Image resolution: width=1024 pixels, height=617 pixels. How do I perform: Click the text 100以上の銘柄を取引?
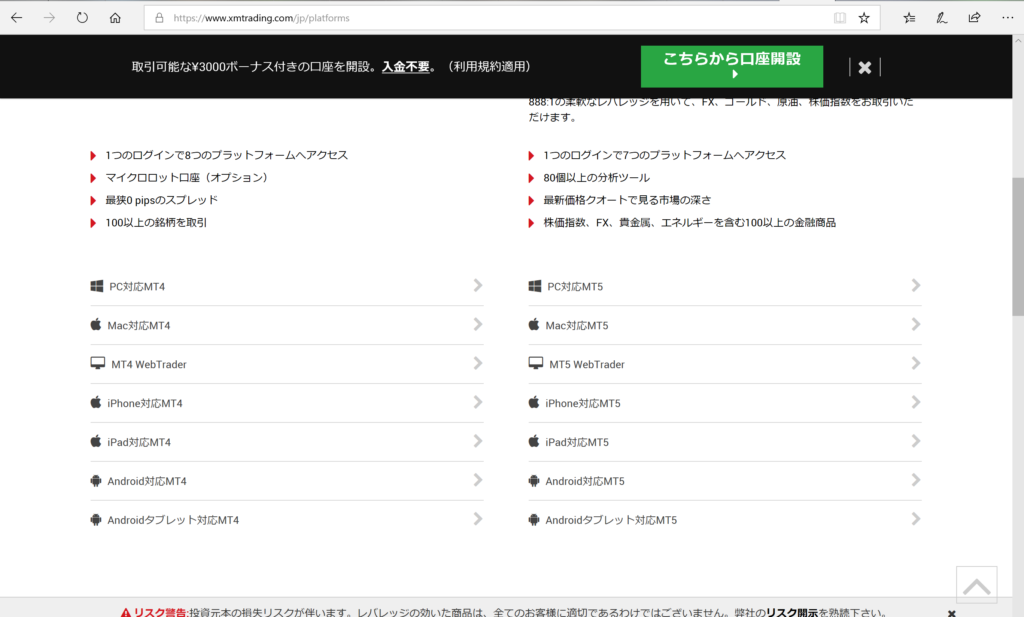click(x=157, y=223)
